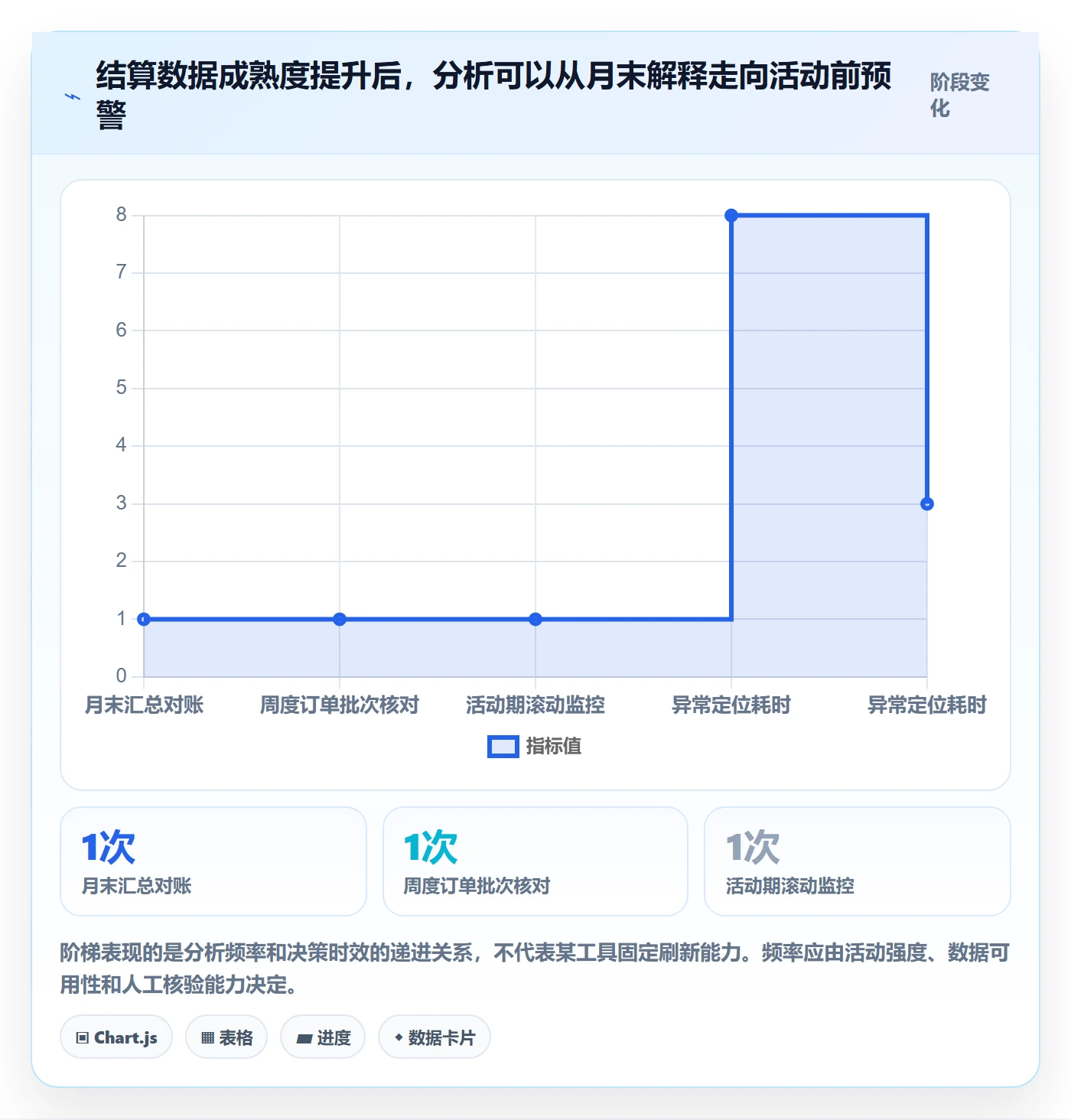Select the 表格 tag chip

226,1037
